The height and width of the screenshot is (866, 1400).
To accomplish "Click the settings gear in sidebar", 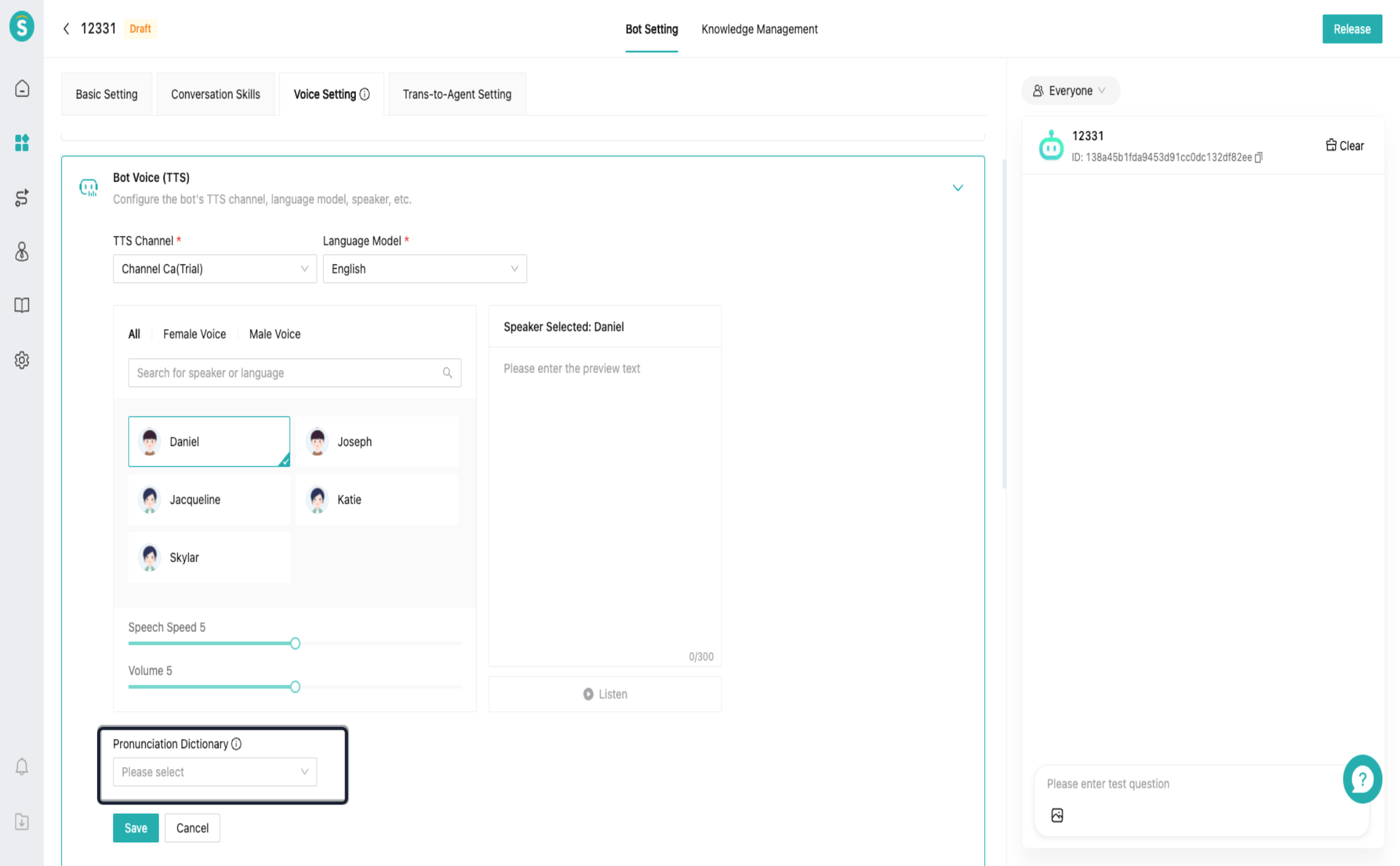I will [22, 360].
